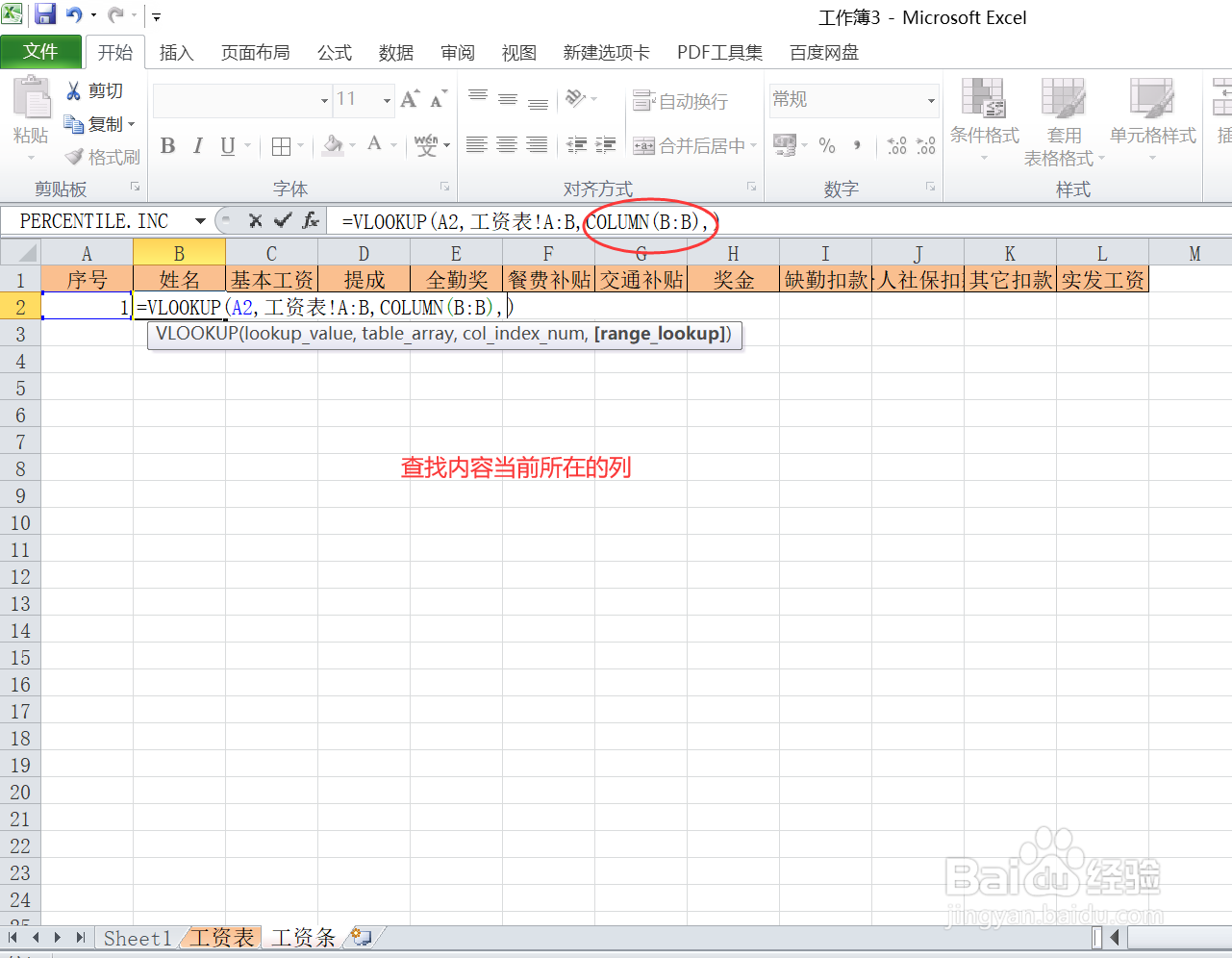
Task: Click in the formula bar text
Action: tap(529, 221)
